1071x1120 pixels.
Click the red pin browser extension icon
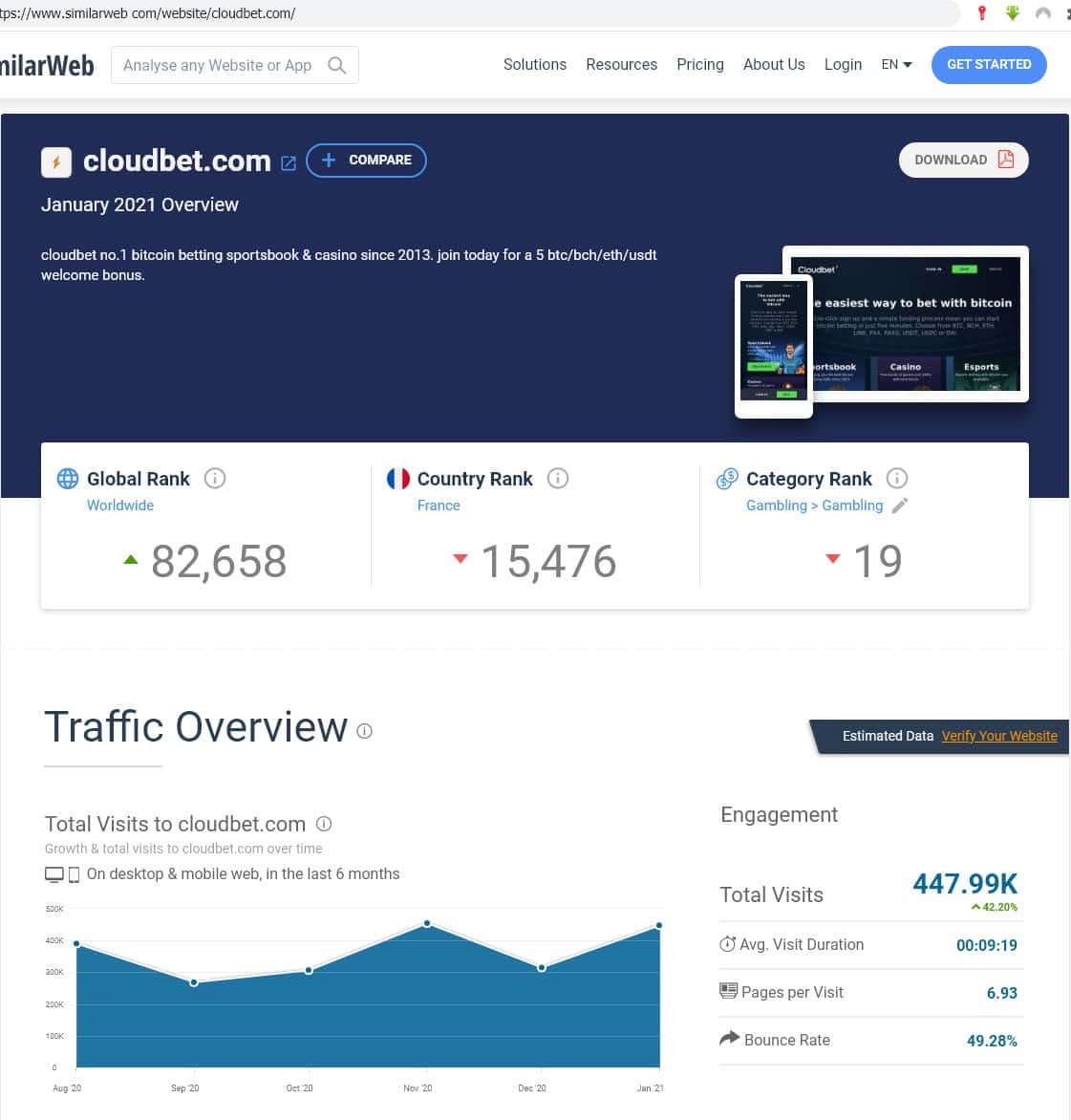(x=982, y=12)
